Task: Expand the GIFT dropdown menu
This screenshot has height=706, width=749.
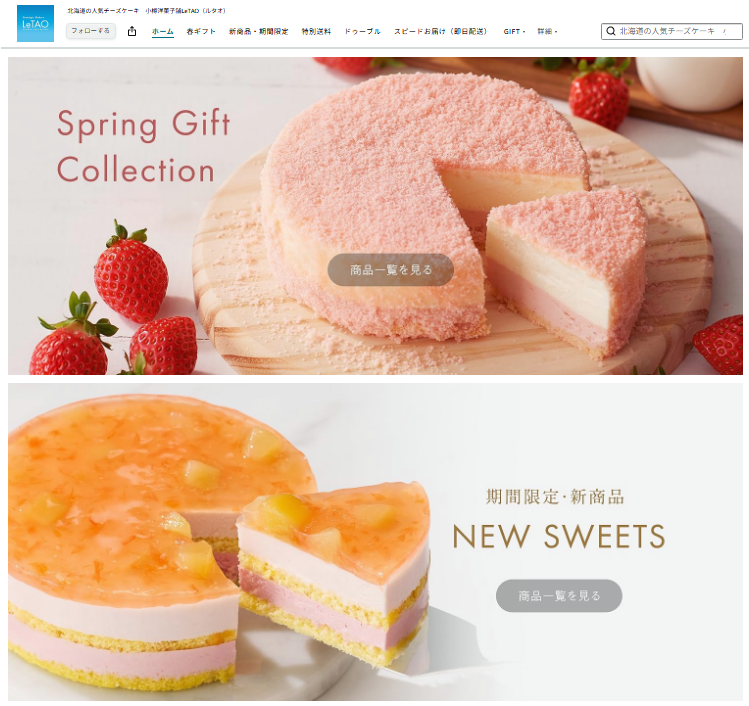Action: (514, 32)
